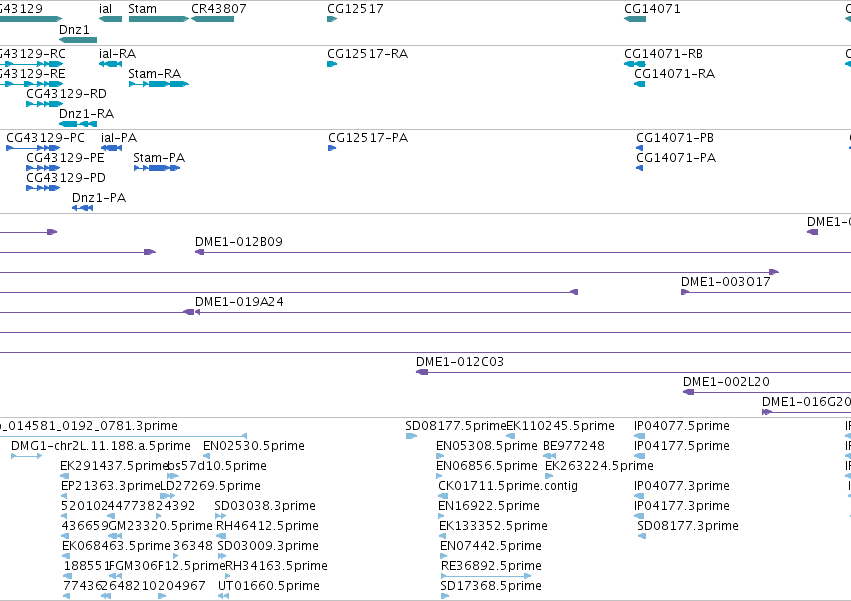Viewport: 851px width, 601px height.
Task: Select EST SD03038.3prime
Action: tap(265, 506)
